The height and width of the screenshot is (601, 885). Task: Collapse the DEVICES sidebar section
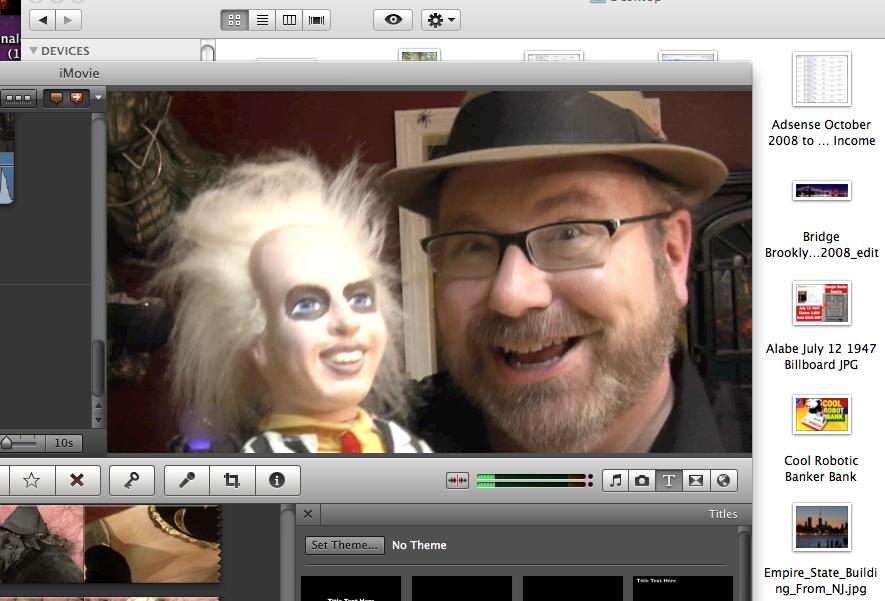(33, 51)
